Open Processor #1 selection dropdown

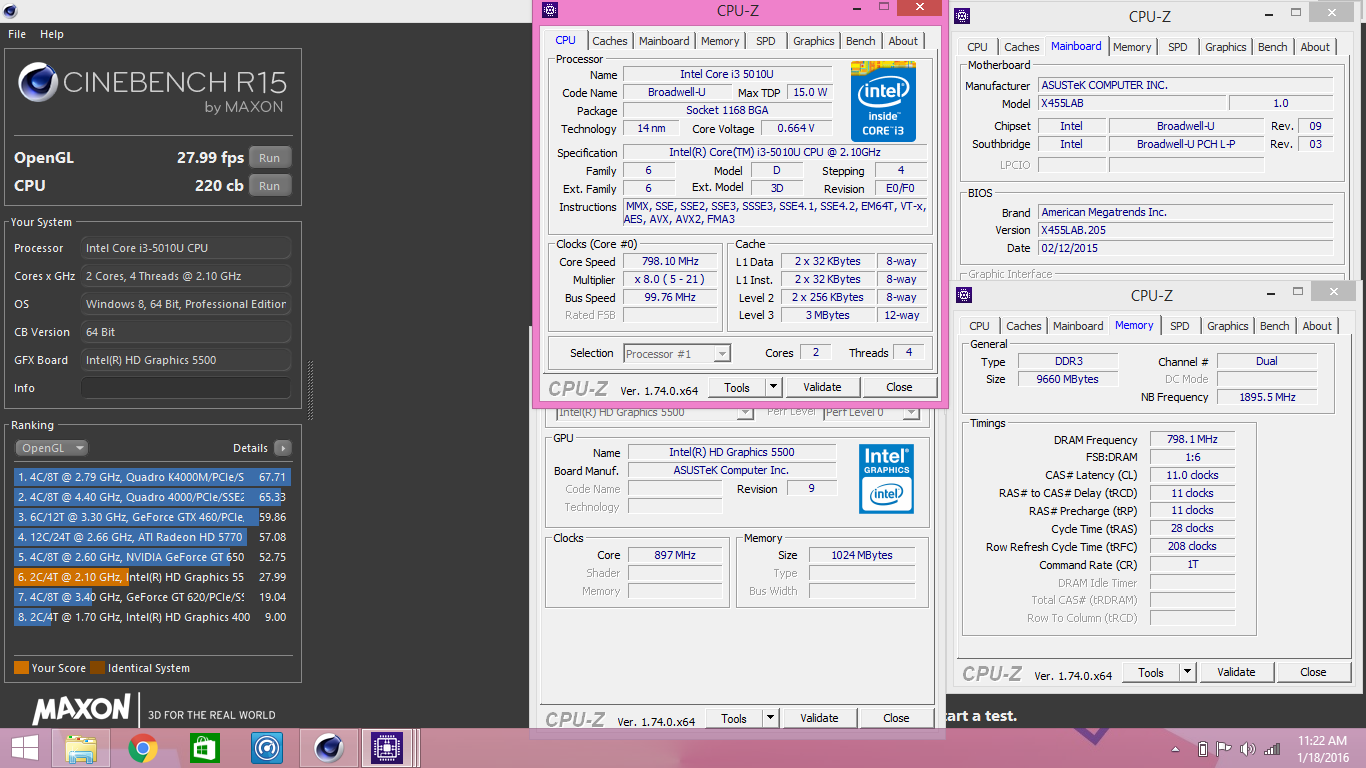click(x=677, y=353)
